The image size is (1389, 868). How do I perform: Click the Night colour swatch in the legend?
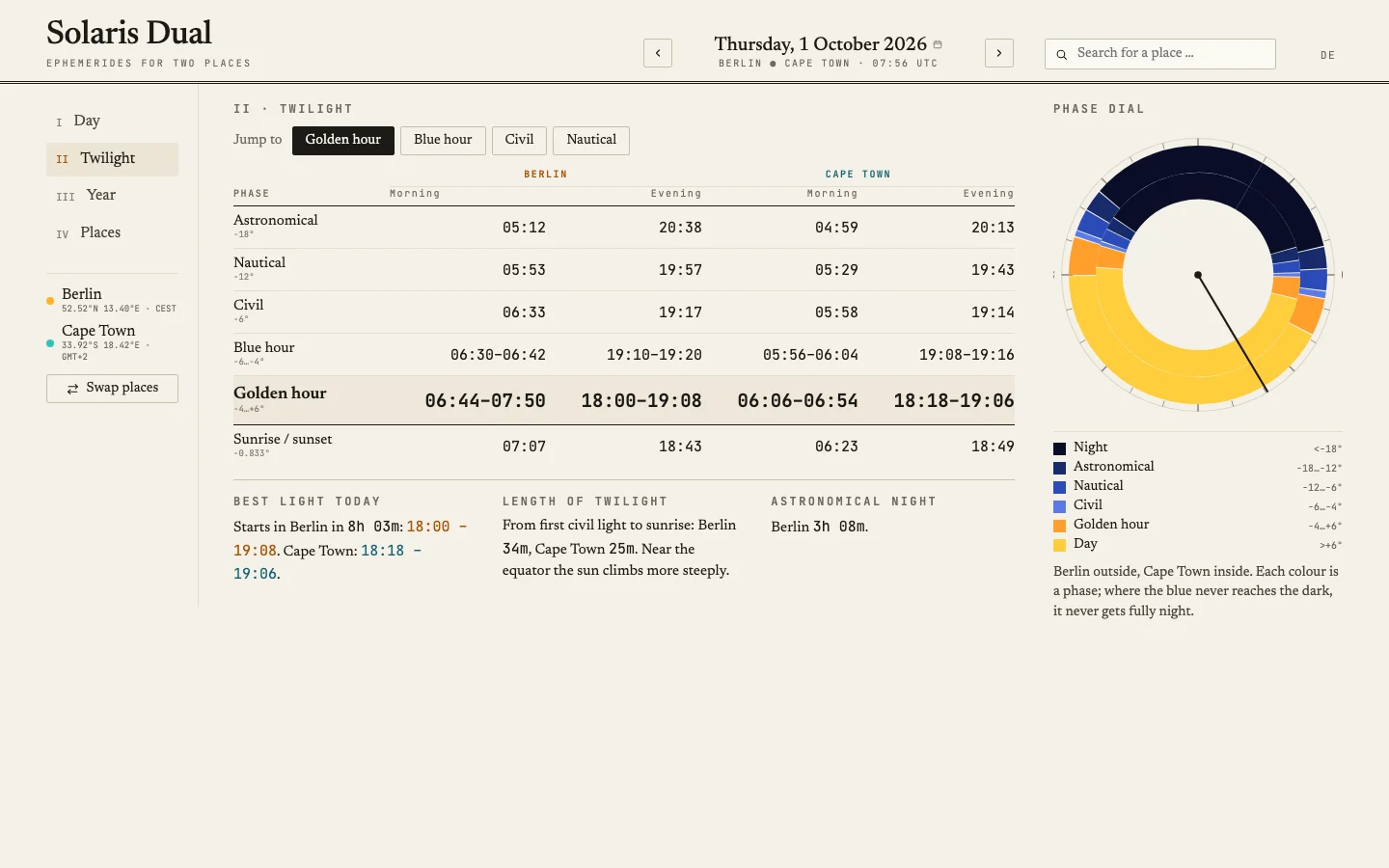1059,448
